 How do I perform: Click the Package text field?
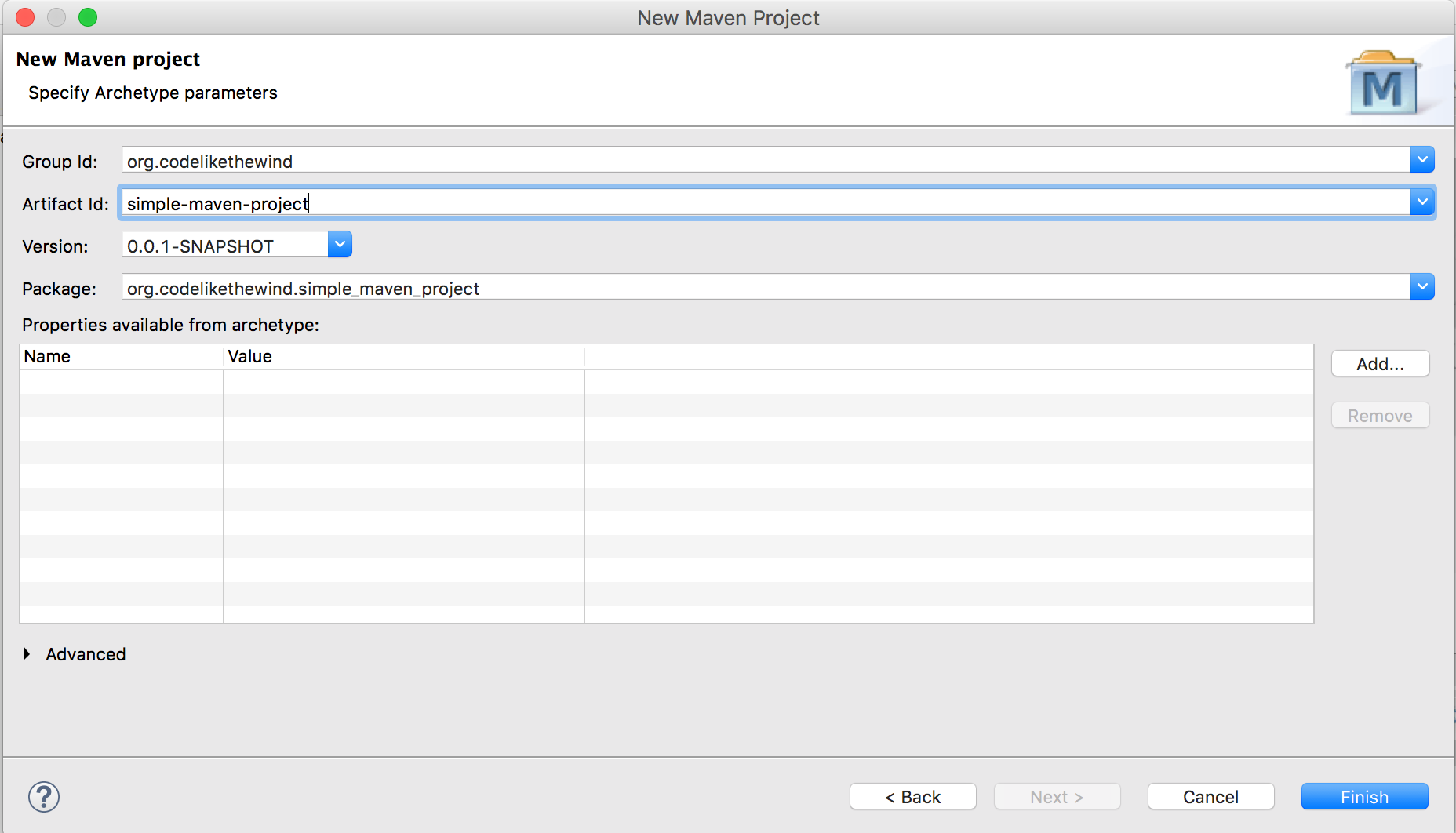(x=766, y=287)
